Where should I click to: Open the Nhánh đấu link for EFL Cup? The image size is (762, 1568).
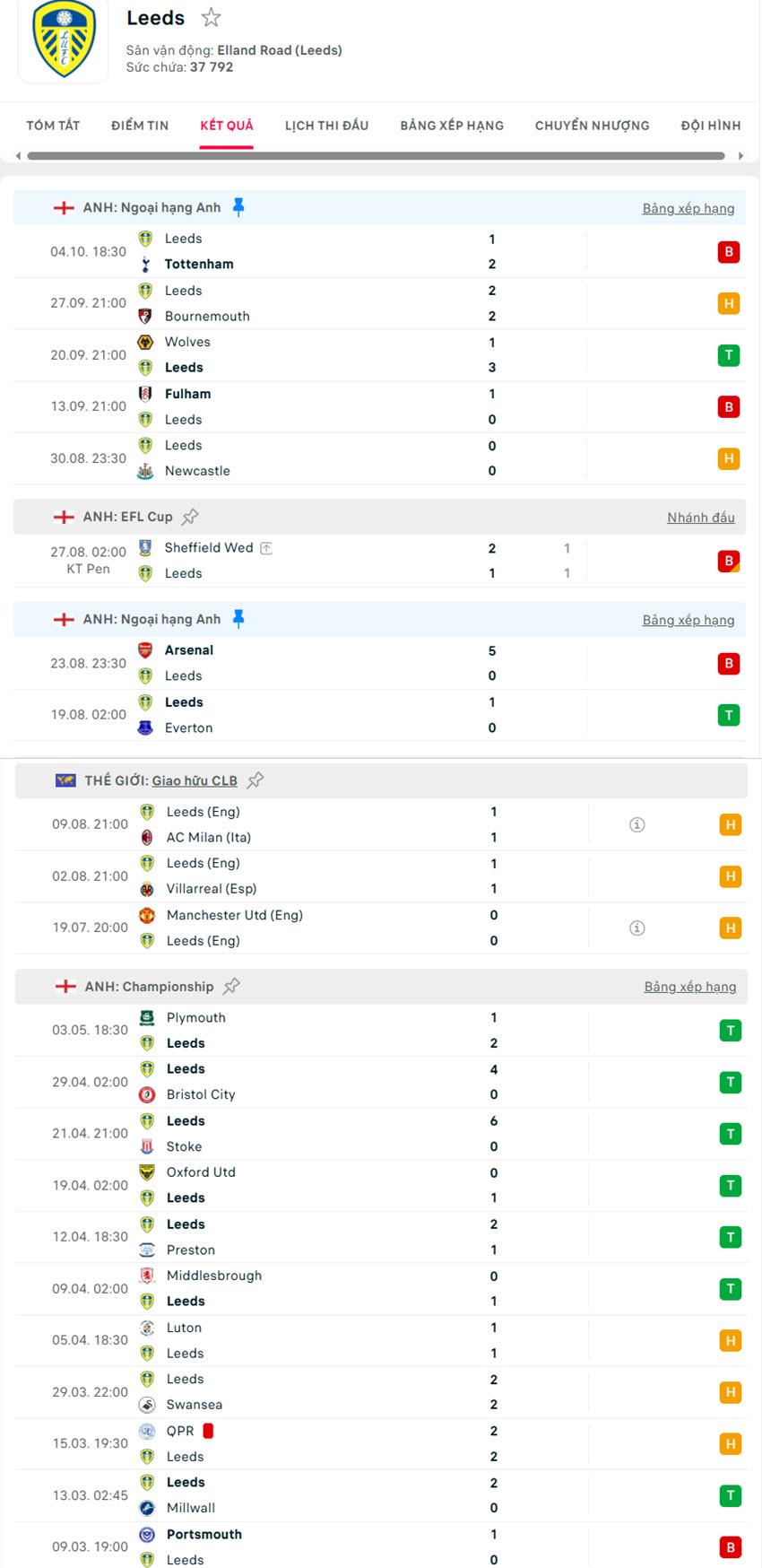(x=700, y=518)
